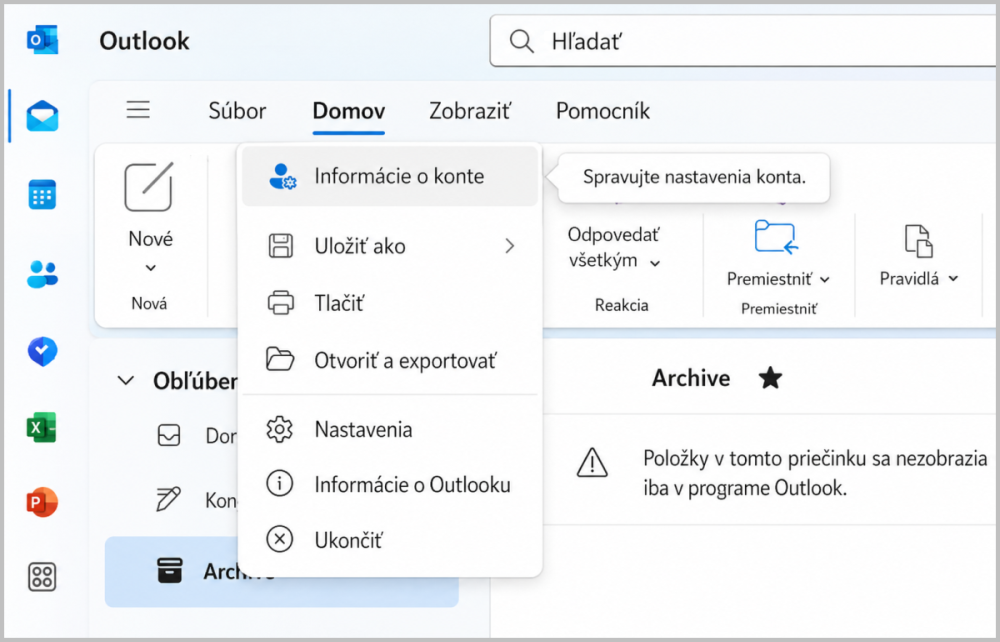
Task: Collapse the Obľúbené favorites section
Action: [126, 381]
